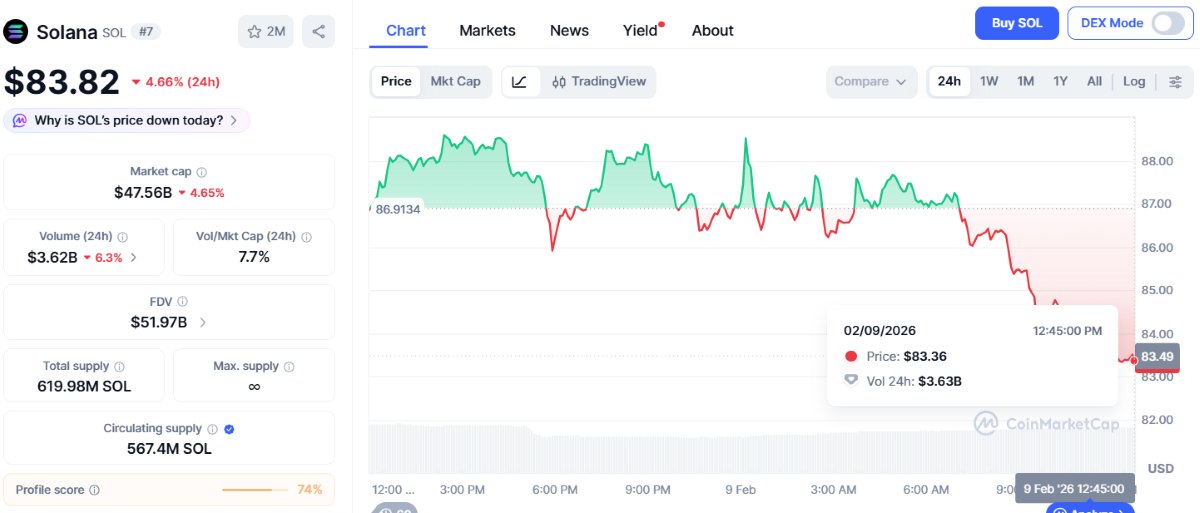Open Market cap info icon
The height and width of the screenshot is (513, 1200).
[202, 172]
